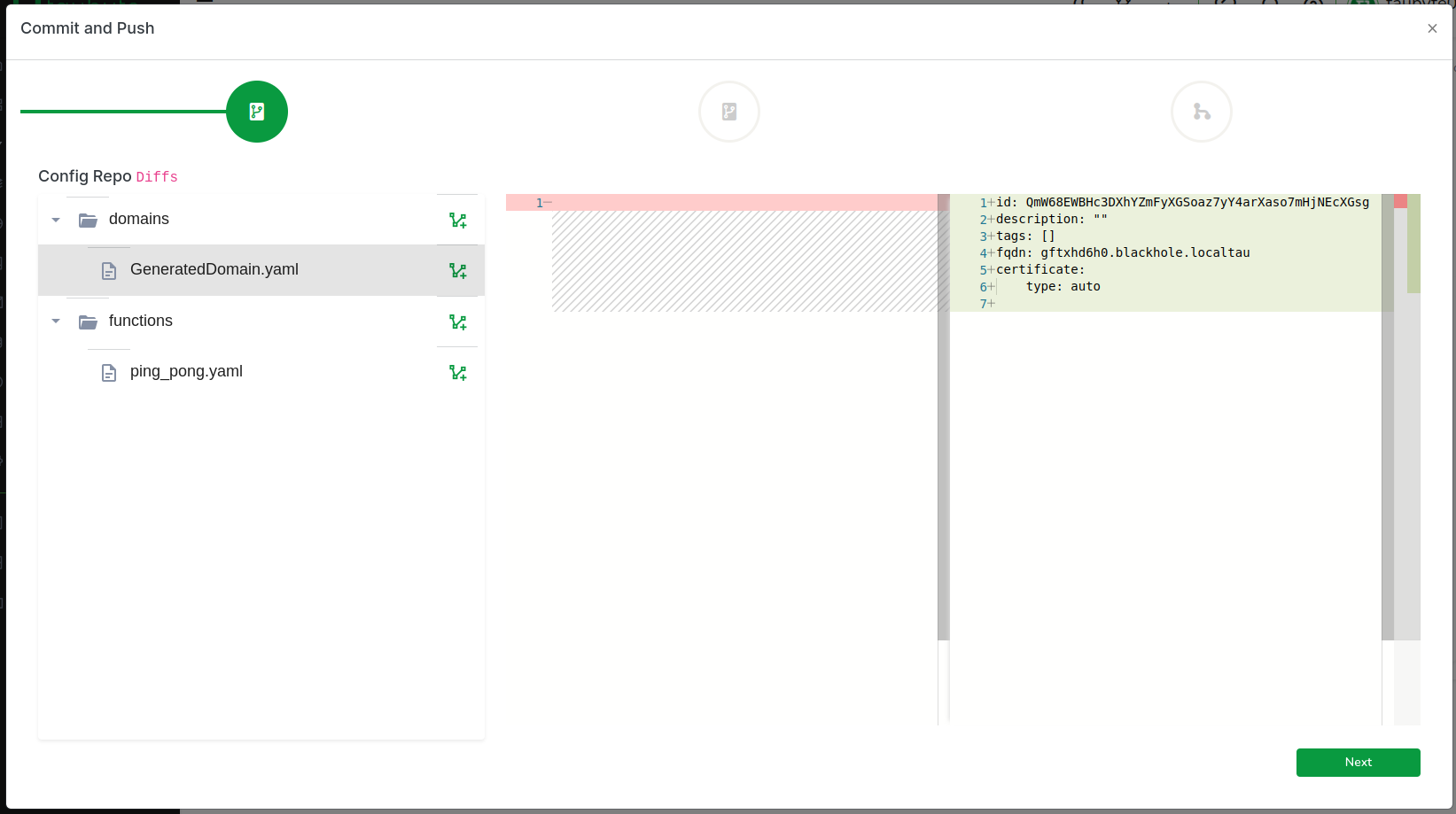Click the left diff pane vertical scrollbar
Screen dimensions: 1456x814
(943, 416)
